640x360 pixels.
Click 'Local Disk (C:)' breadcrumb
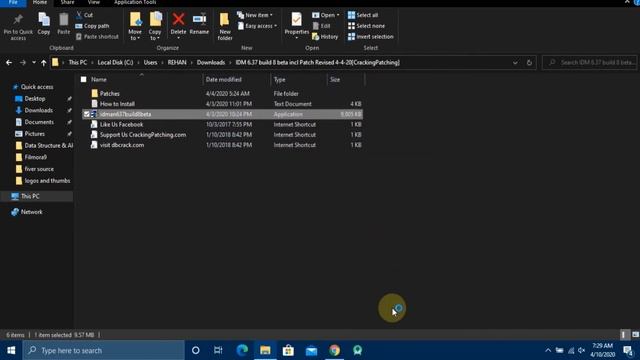click(x=115, y=62)
